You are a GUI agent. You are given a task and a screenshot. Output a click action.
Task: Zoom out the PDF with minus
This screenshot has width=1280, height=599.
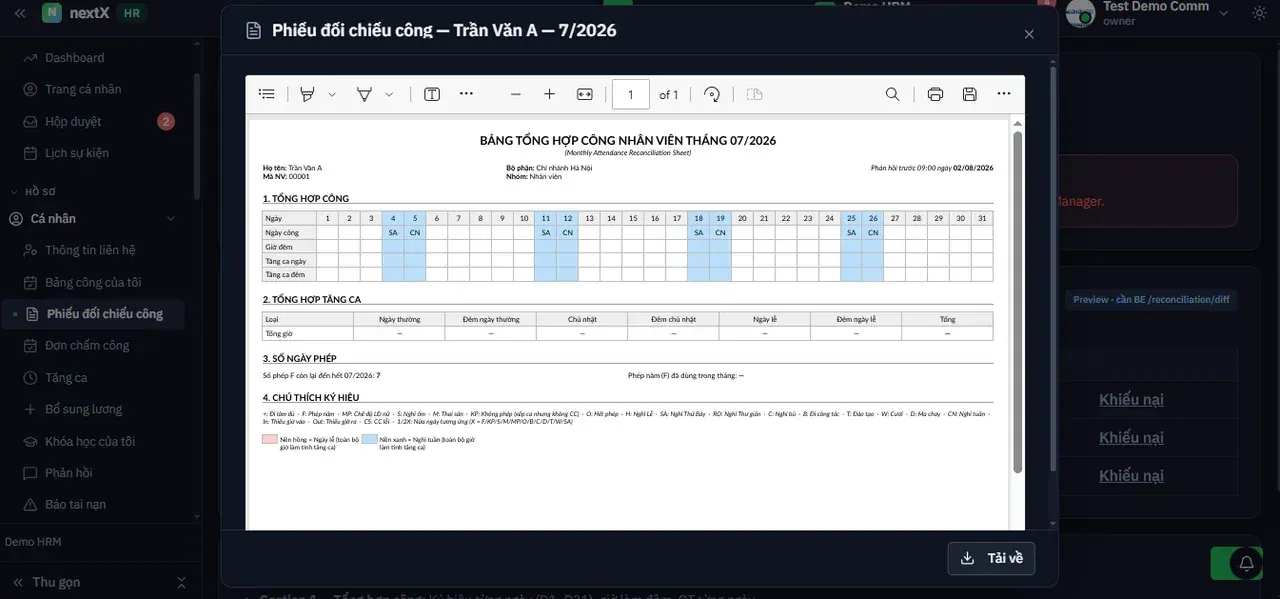(516, 94)
